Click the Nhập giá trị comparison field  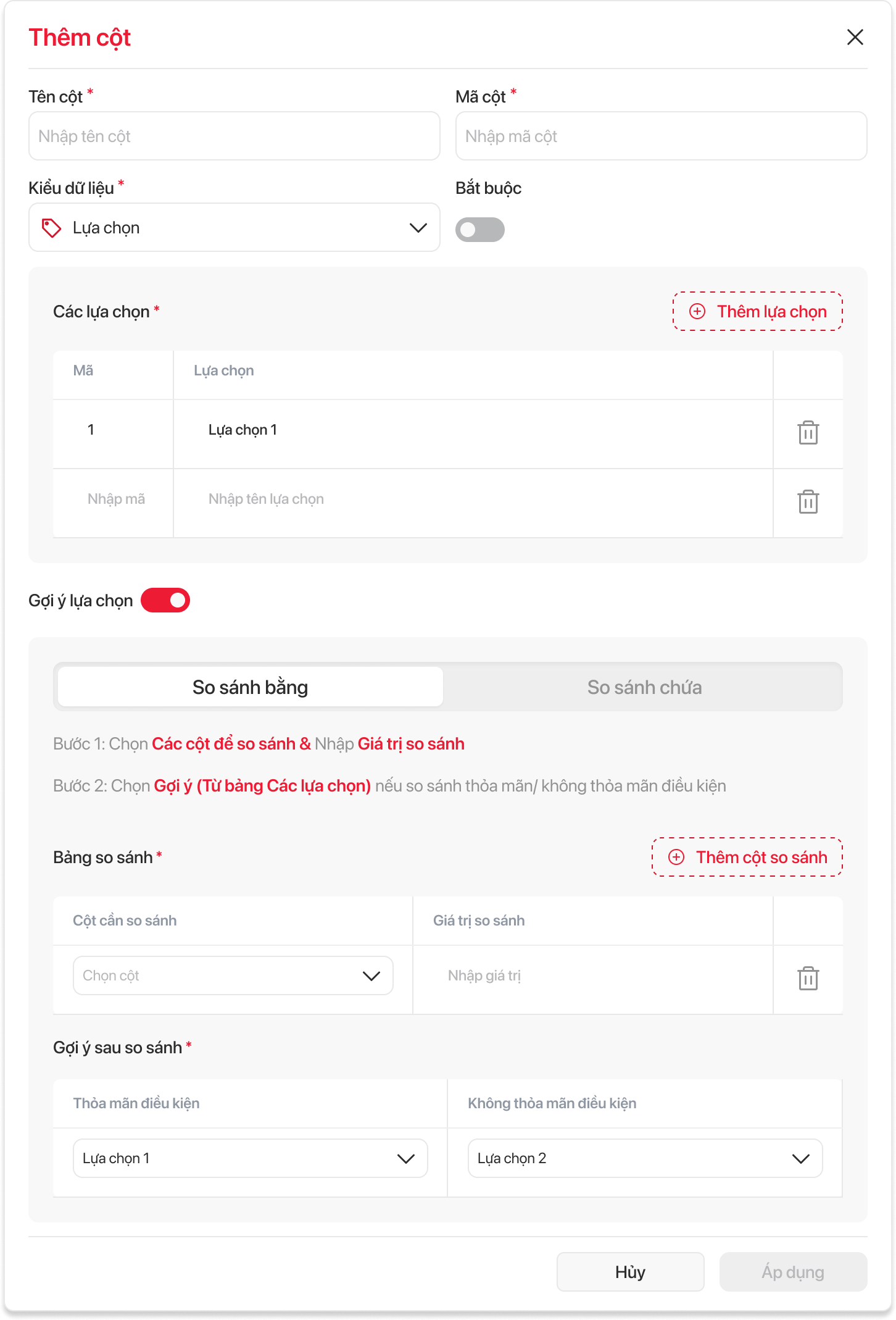(592, 975)
